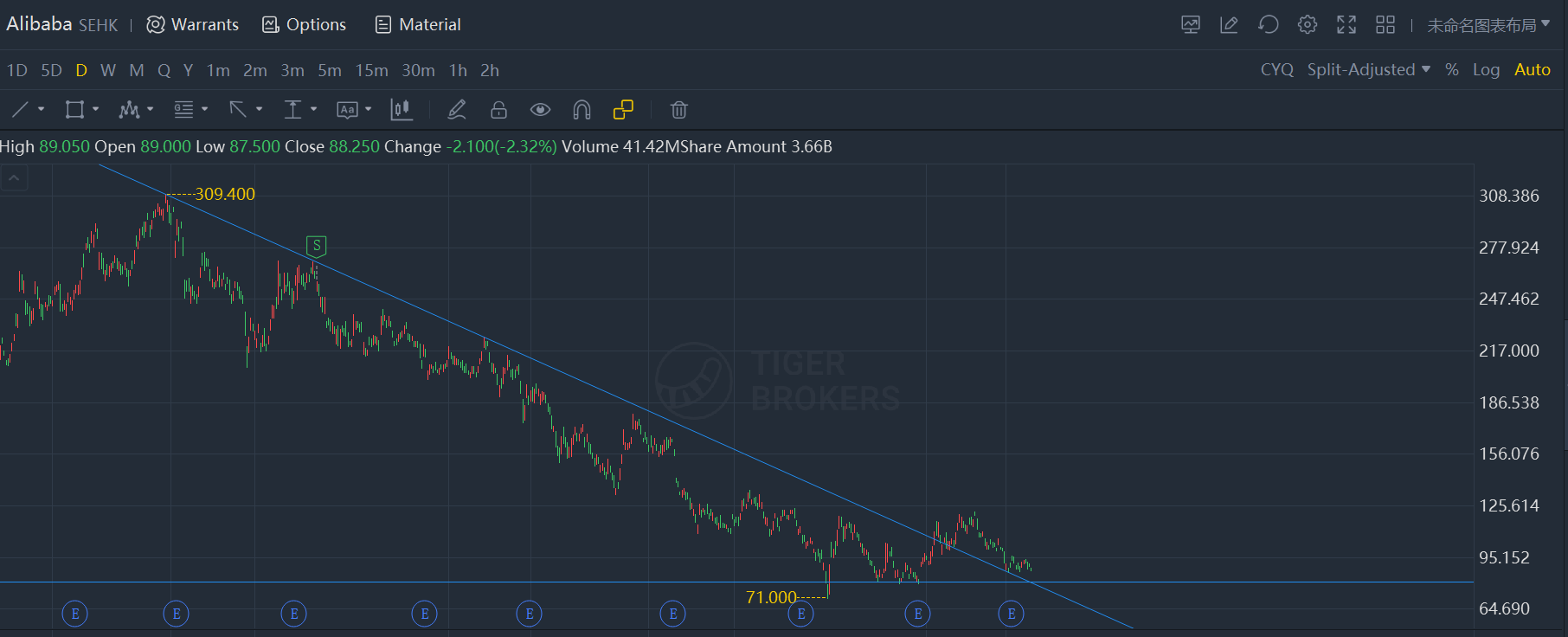1568x637 pixels.
Task: Open the chart edit pencil icon
Action: point(1229,25)
